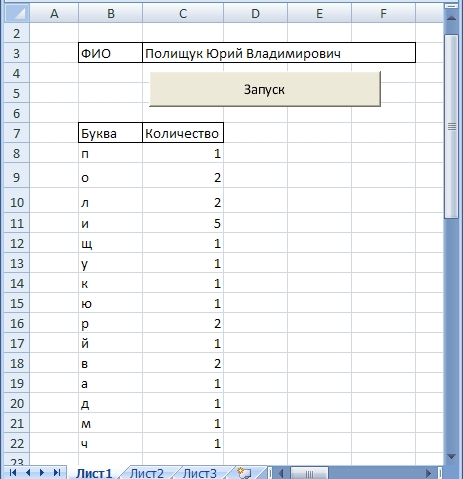Screen dimensions: 463x479
Task: Go to next sheet navigation arrow
Action: pyautogui.click(x=42, y=473)
